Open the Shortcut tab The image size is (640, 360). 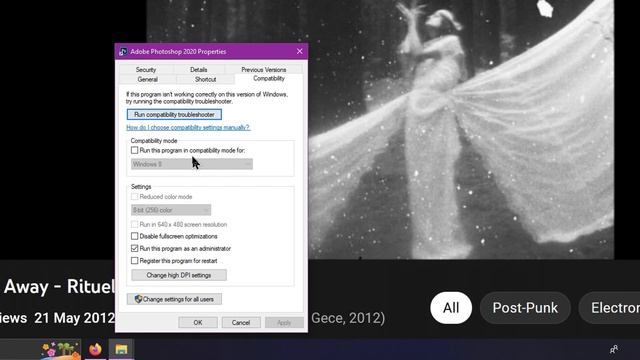pyautogui.click(x=205, y=79)
